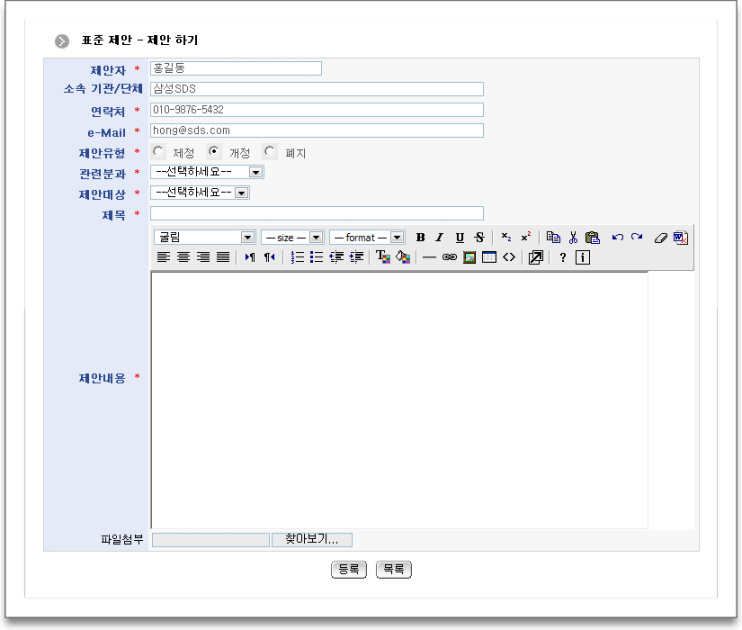Select the 개정 radio button
742x630 pixels.
pos(213,152)
